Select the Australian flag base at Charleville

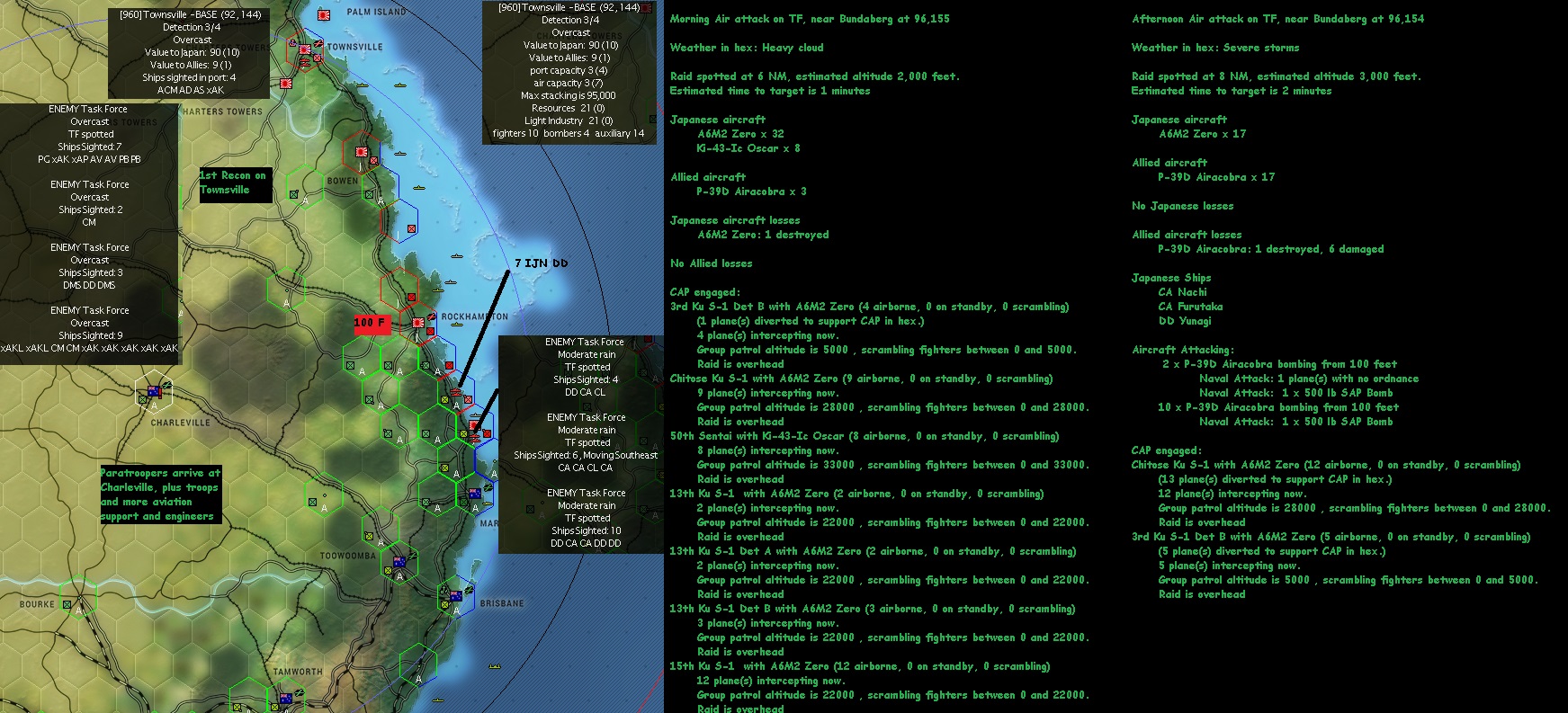pyautogui.click(x=154, y=391)
